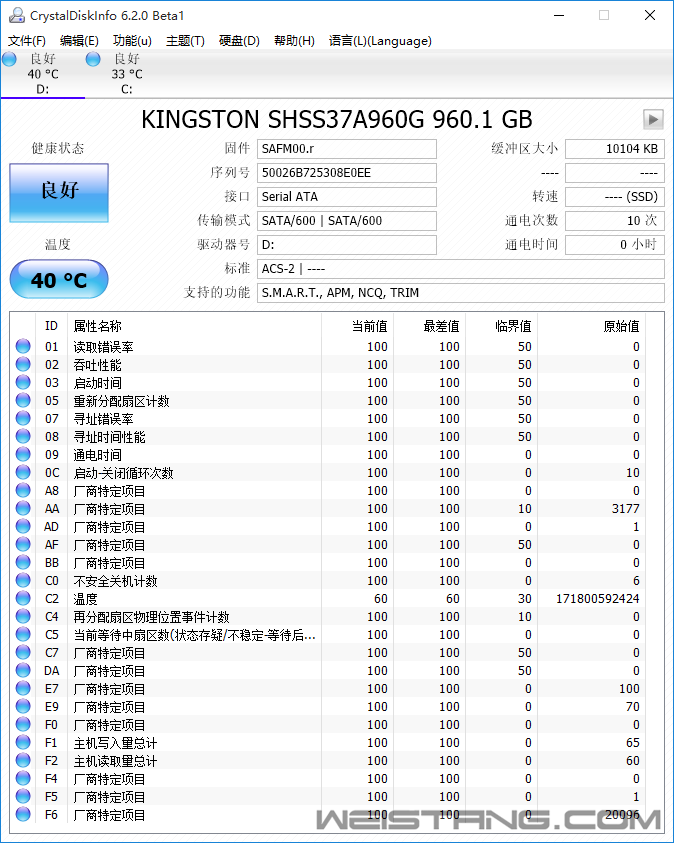The image size is (674, 843).
Task: Open the 语言(L)(Language) menu
Action: click(380, 41)
